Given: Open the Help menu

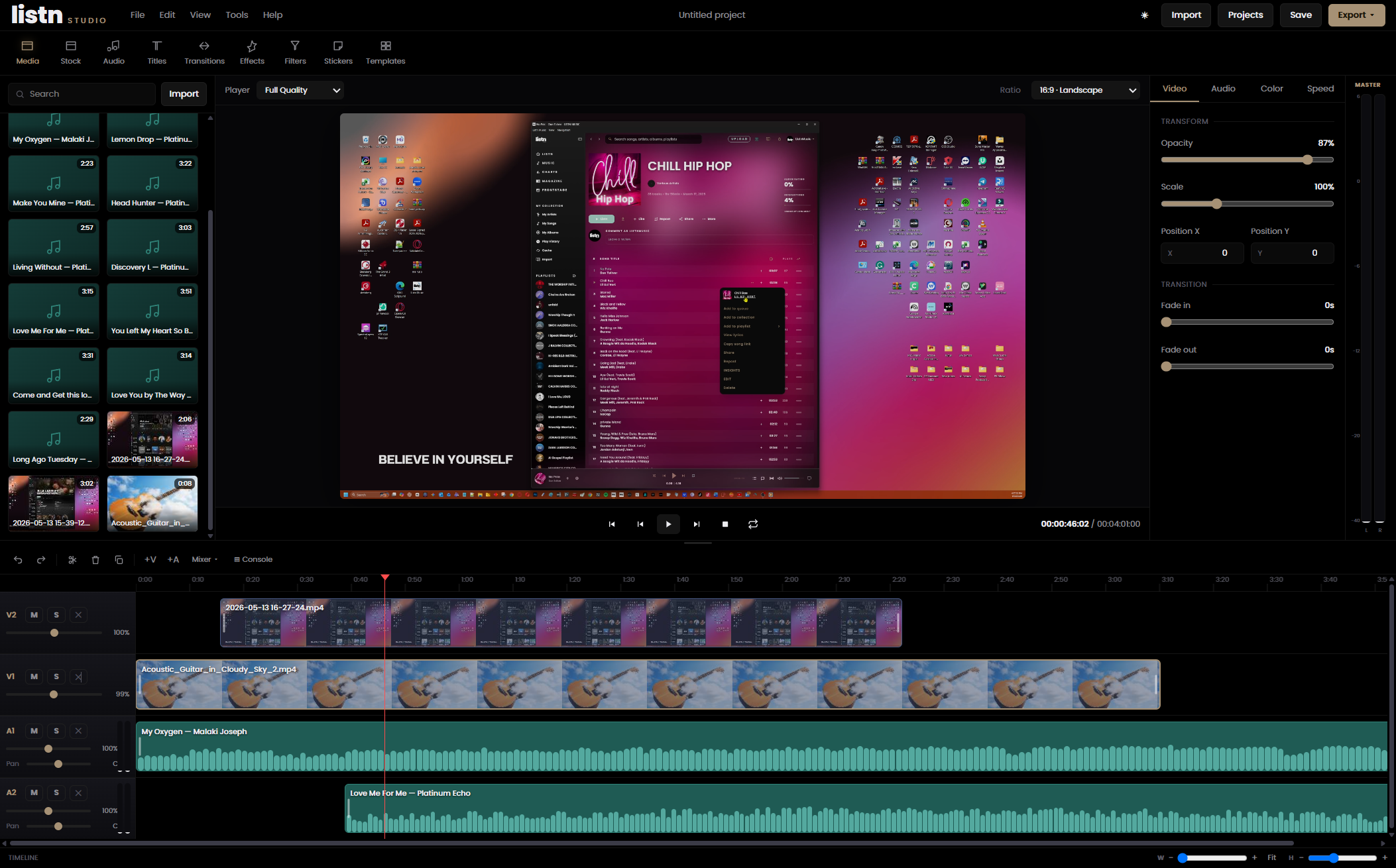Looking at the screenshot, I should (272, 15).
